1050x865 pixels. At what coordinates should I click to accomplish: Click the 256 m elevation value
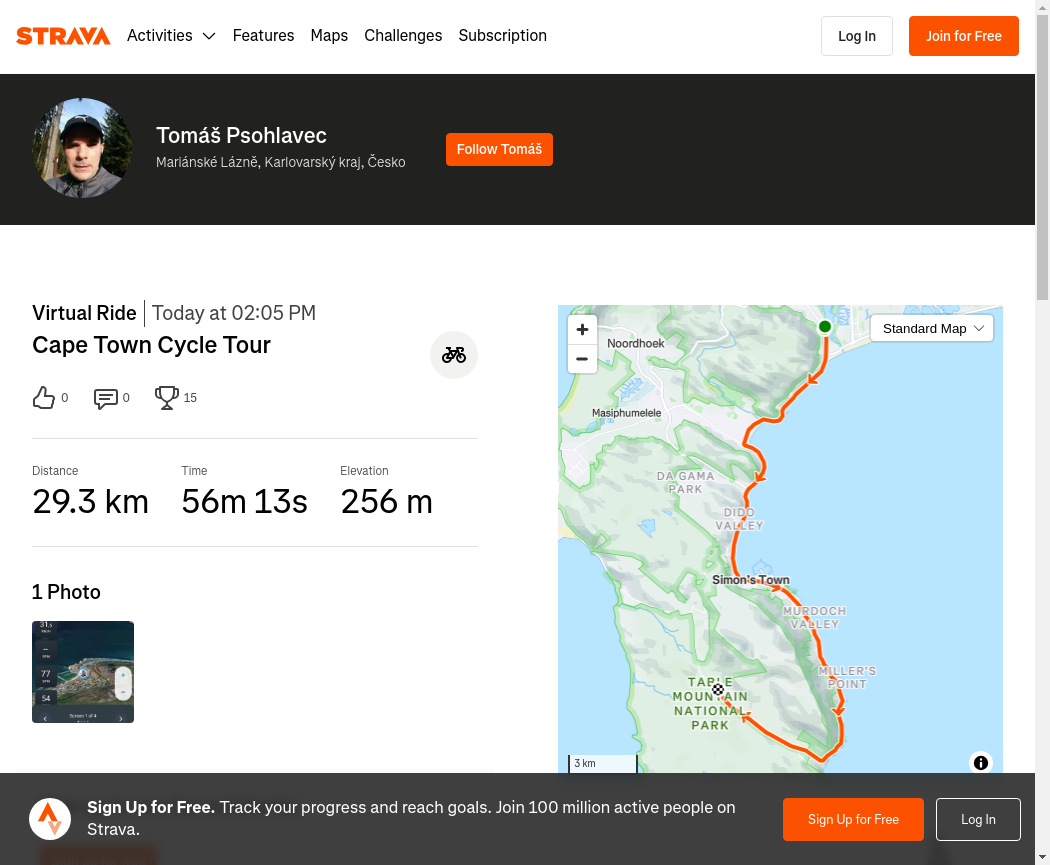coord(386,501)
